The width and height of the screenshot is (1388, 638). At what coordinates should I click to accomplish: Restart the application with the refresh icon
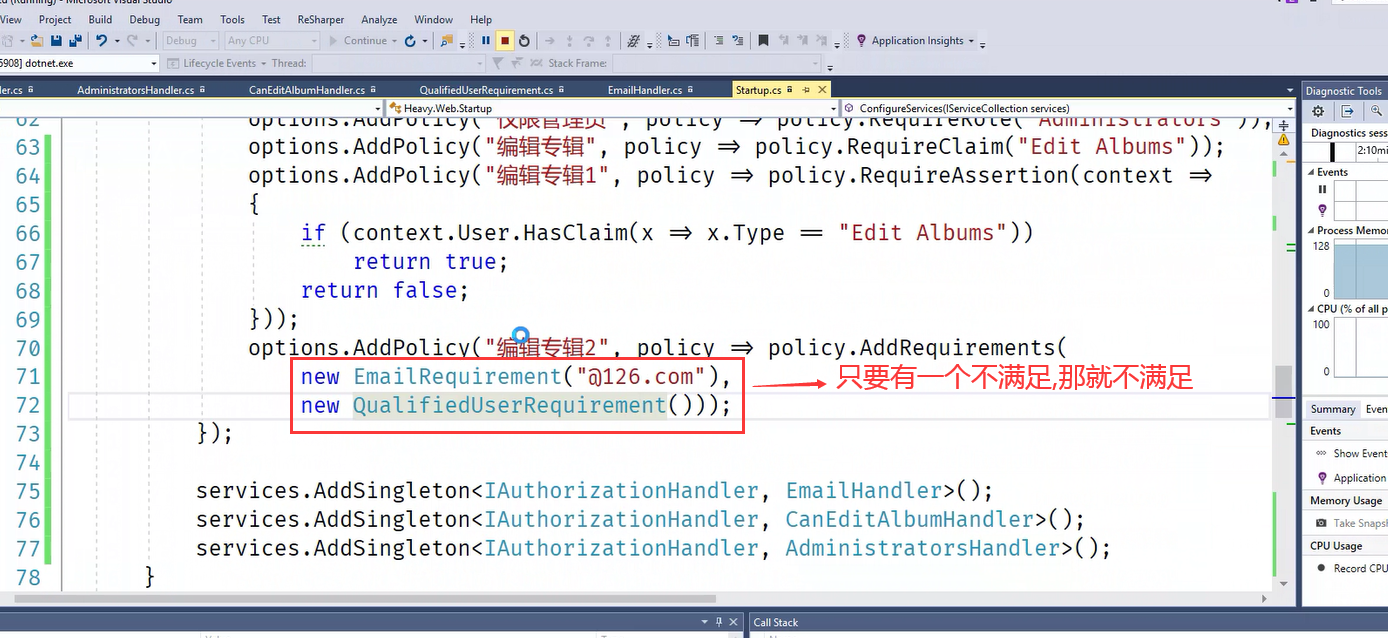click(410, 41)
